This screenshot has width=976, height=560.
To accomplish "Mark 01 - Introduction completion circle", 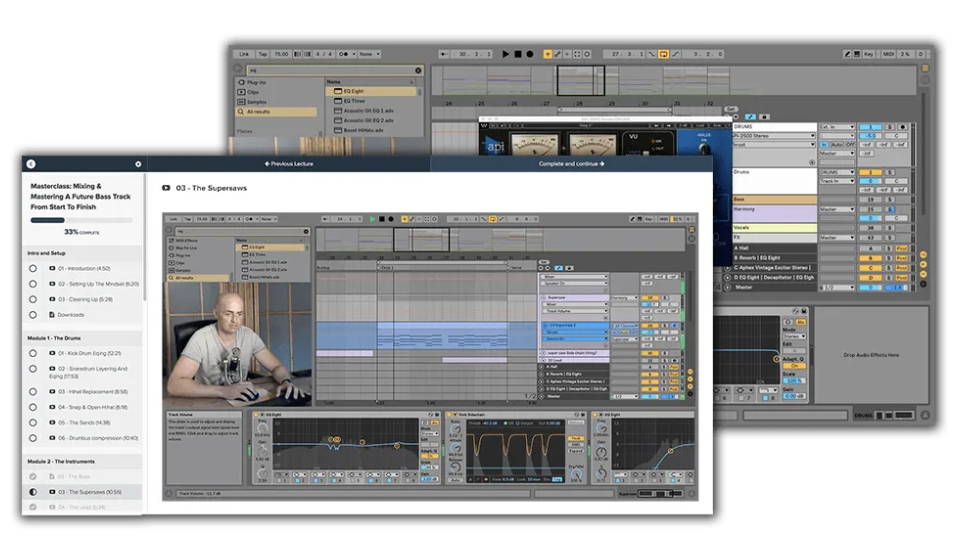I will pyautogui.click(x=33, y=268).
